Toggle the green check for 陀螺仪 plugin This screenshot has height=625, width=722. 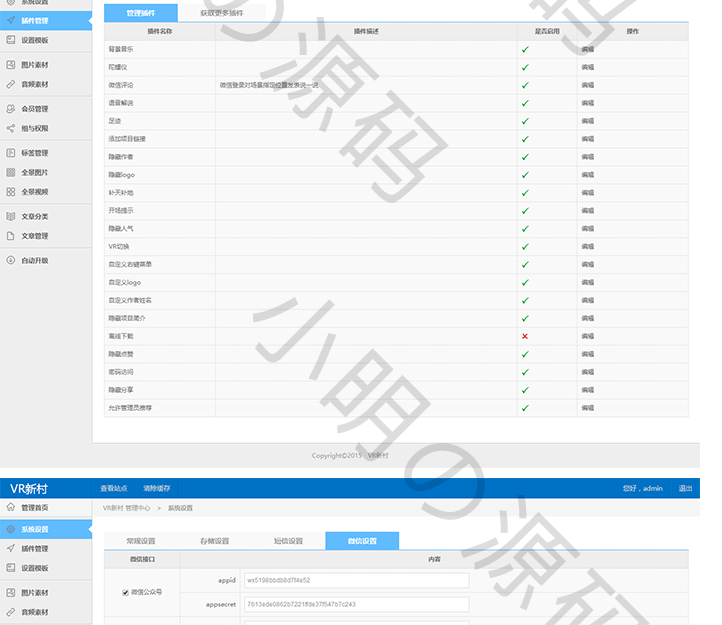(525, 67)
